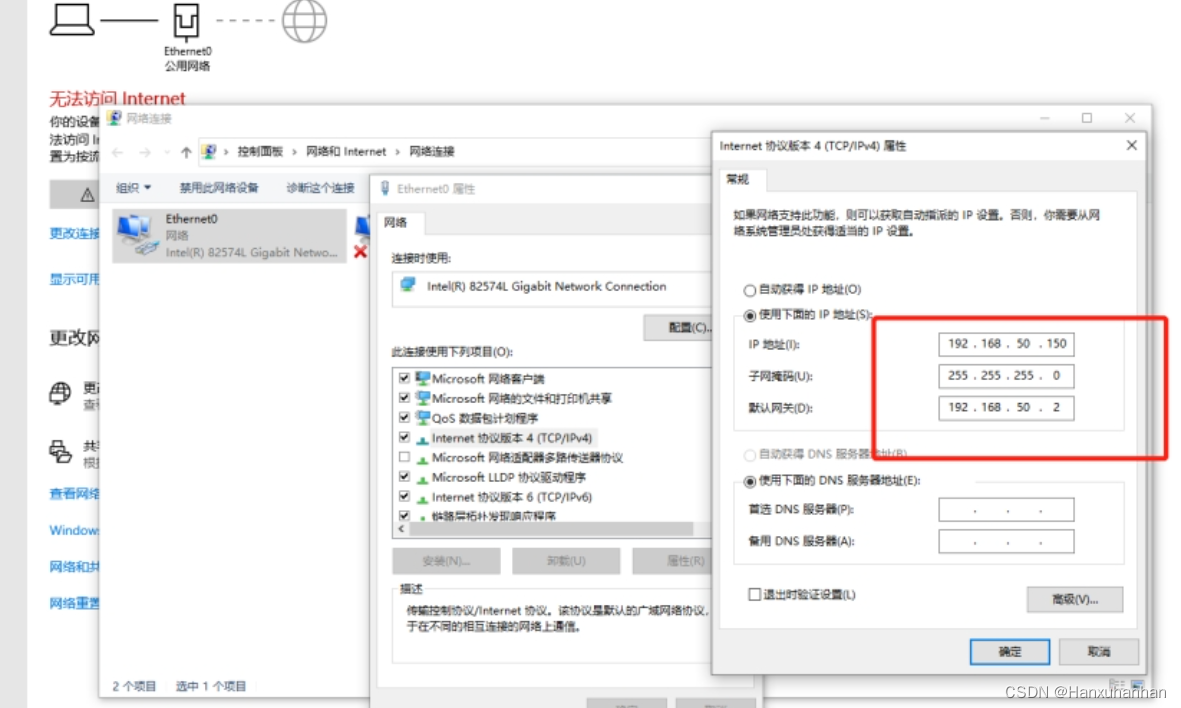This screenshot has width=1181, height=708.
Task: Click the sharing options printer icon in Settings
Action: [x=60, y=450]
